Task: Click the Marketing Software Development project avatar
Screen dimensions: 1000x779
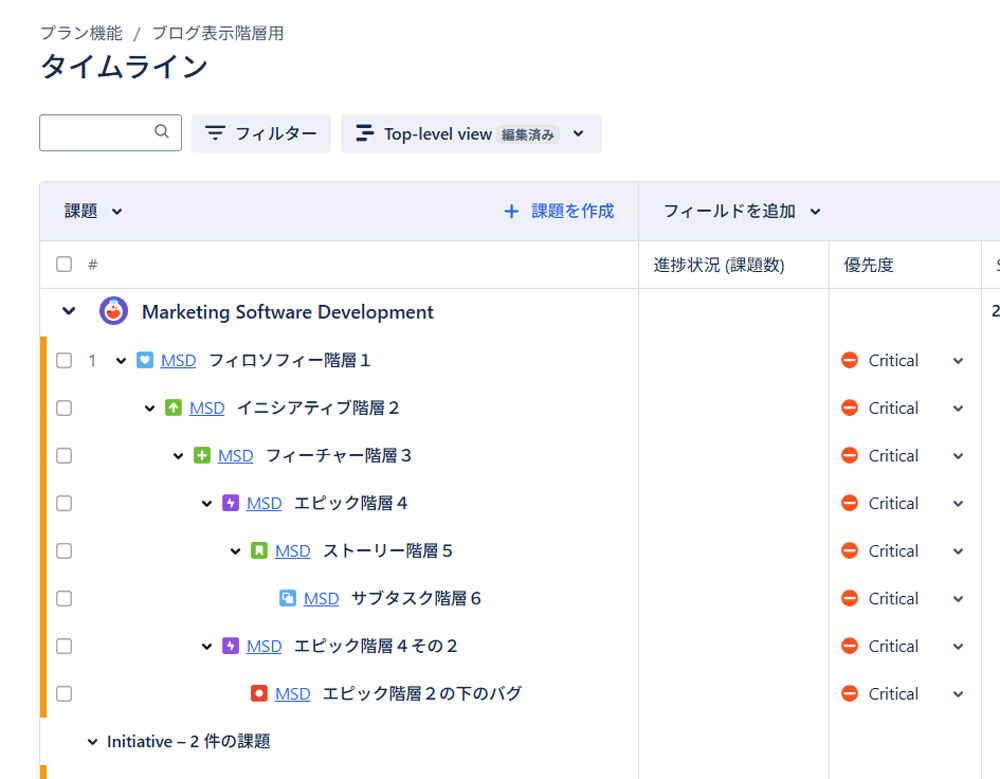Action: [114, 311]
